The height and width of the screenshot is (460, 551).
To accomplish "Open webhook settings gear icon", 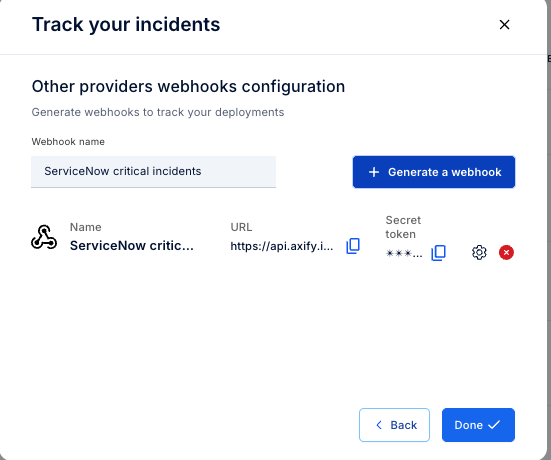I will click(479, 252).
